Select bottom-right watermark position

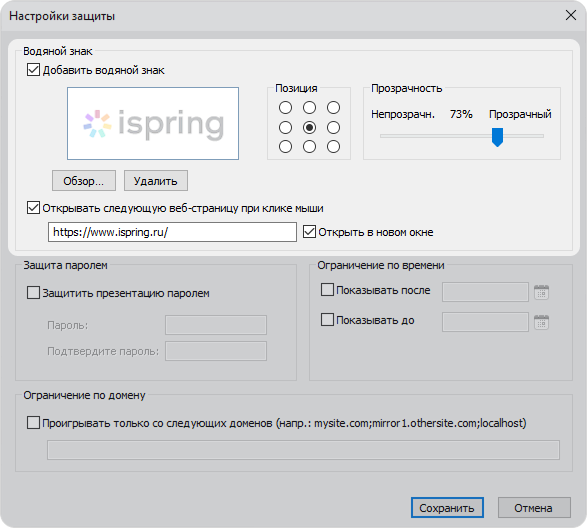[333, 146]
